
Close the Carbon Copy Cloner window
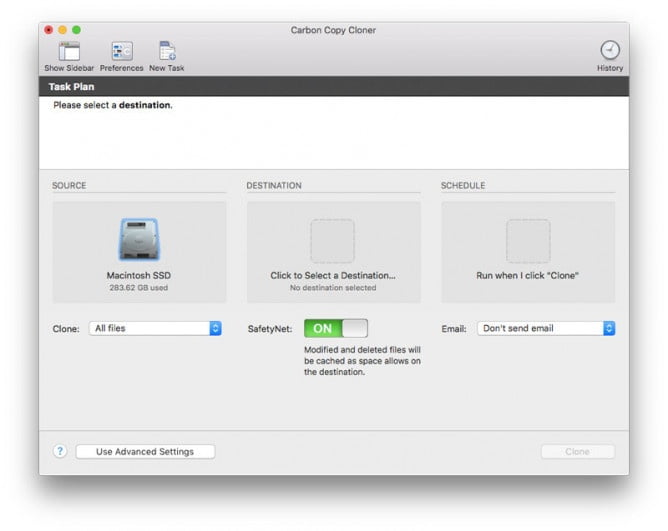tap(49, 30)
